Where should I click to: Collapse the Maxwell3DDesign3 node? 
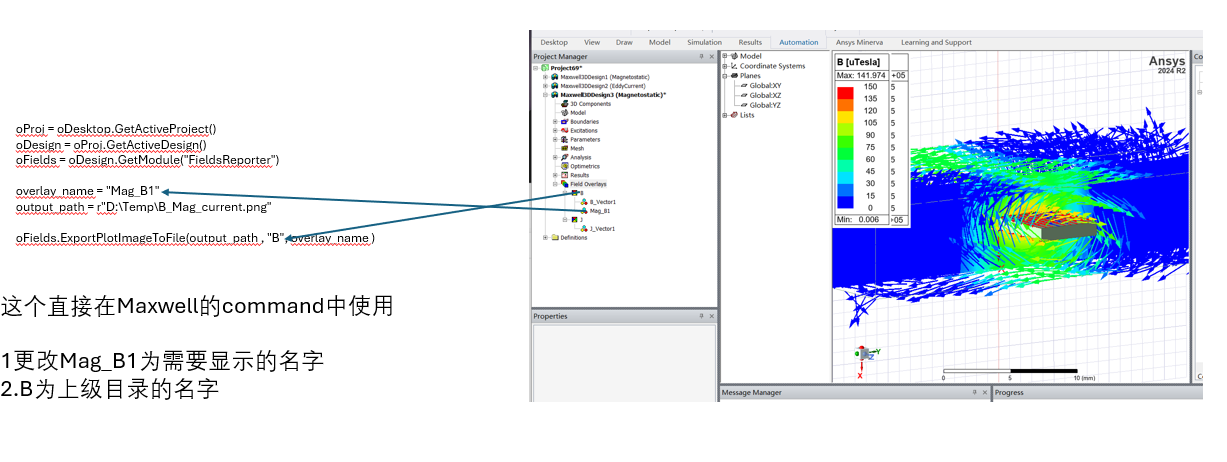tap(545, 95)
